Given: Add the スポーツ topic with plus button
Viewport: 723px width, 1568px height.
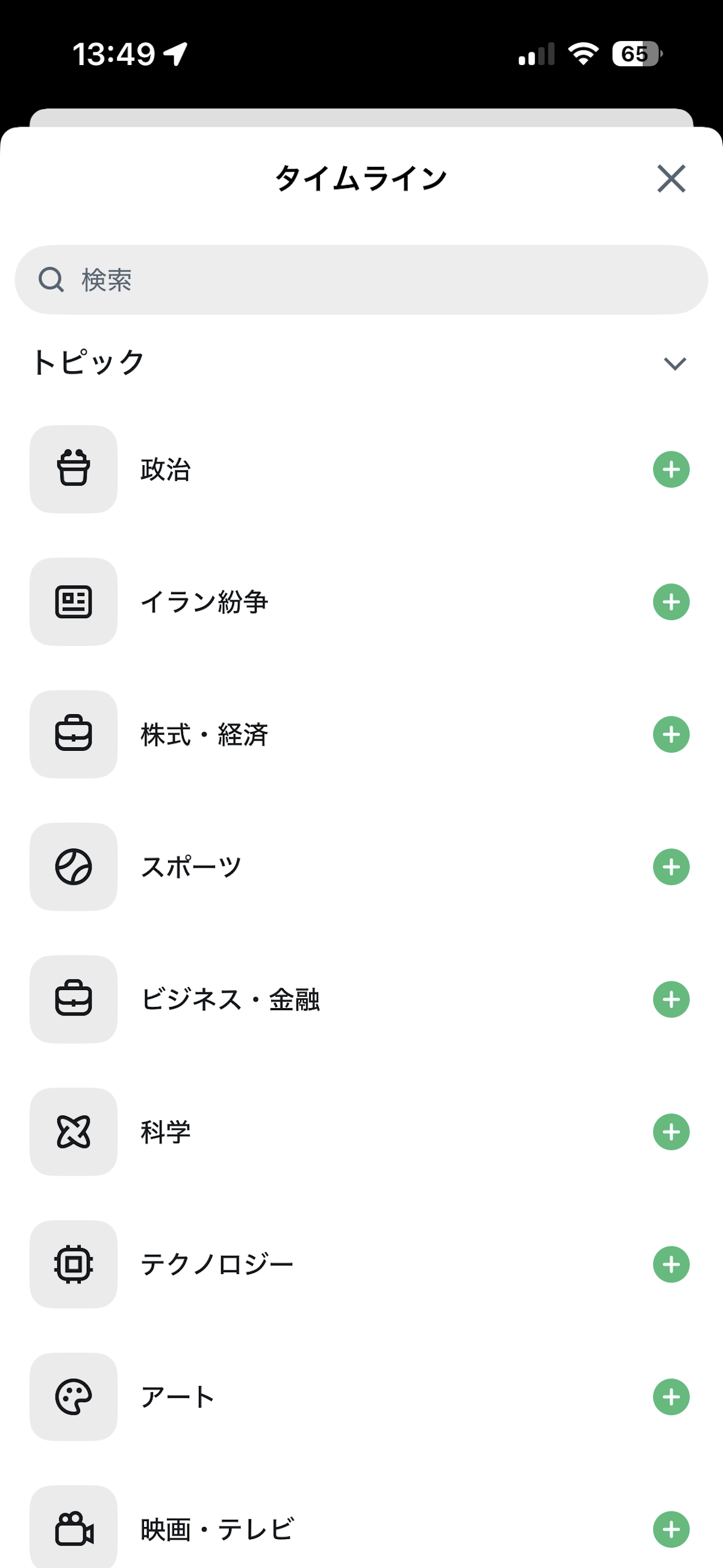Looking at the screenshot, I should (x=671, y=867).
